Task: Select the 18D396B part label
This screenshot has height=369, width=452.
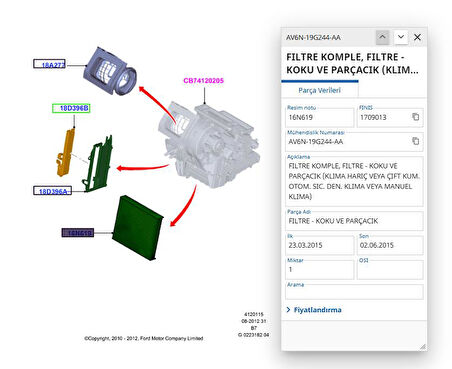Action: [x=71, y=108]
